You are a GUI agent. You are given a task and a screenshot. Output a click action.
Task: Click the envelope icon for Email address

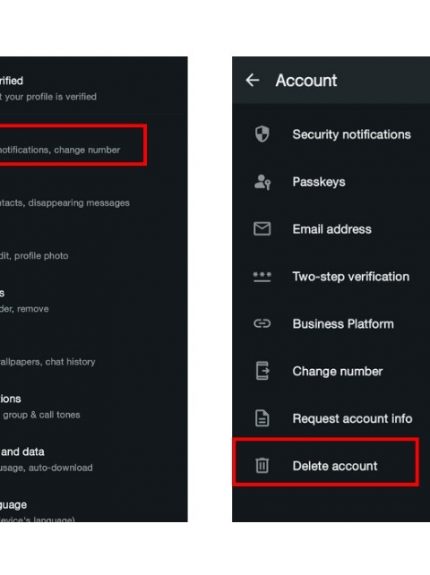(262, 229)
